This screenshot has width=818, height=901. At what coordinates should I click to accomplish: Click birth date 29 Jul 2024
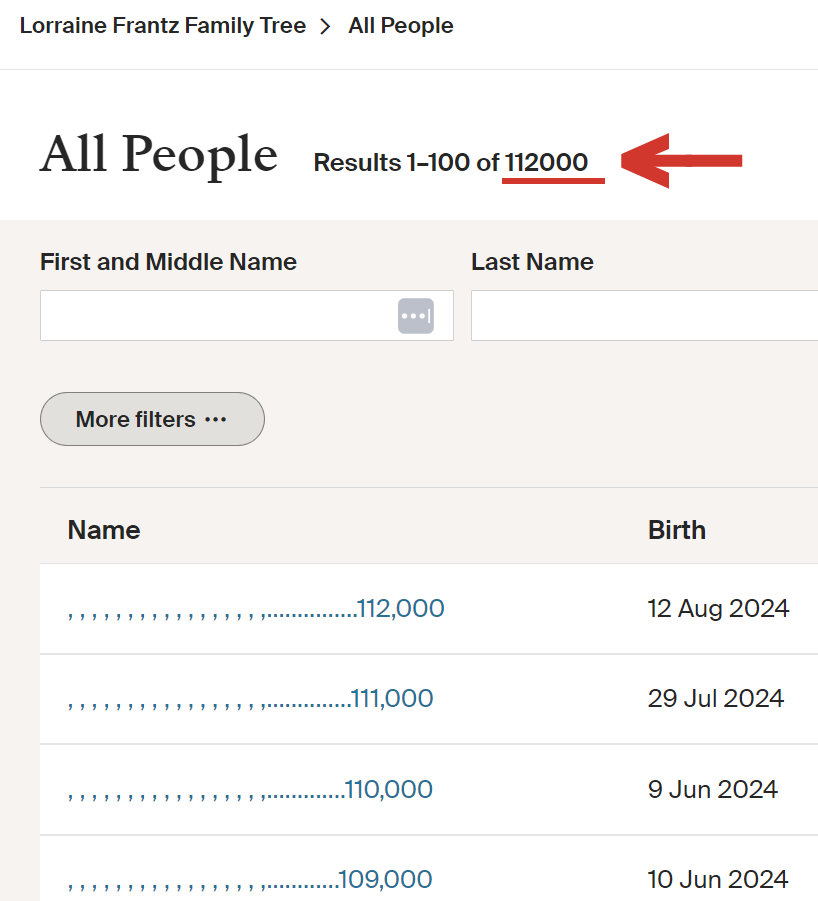tap(715, 698)
